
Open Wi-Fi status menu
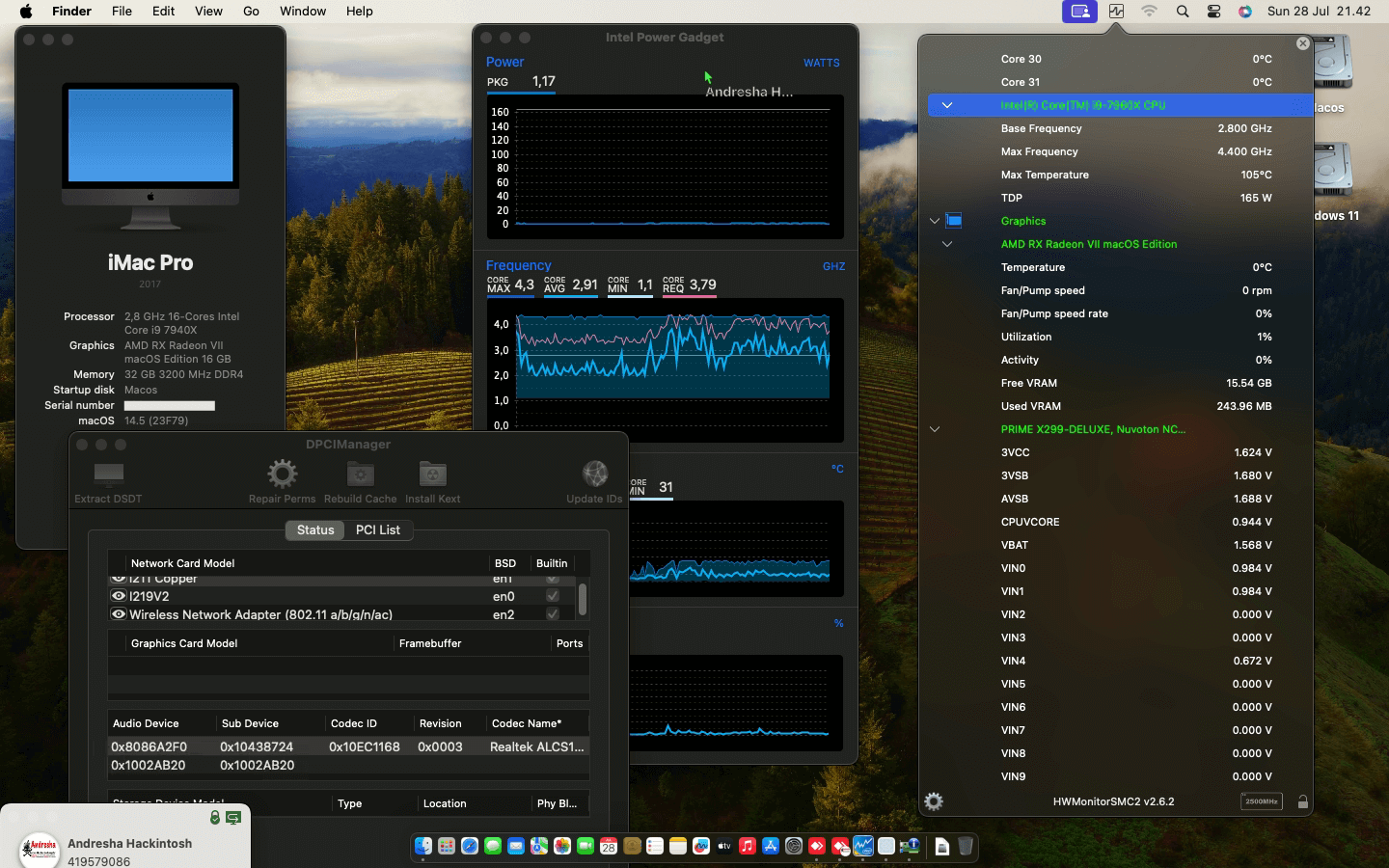1149,12
